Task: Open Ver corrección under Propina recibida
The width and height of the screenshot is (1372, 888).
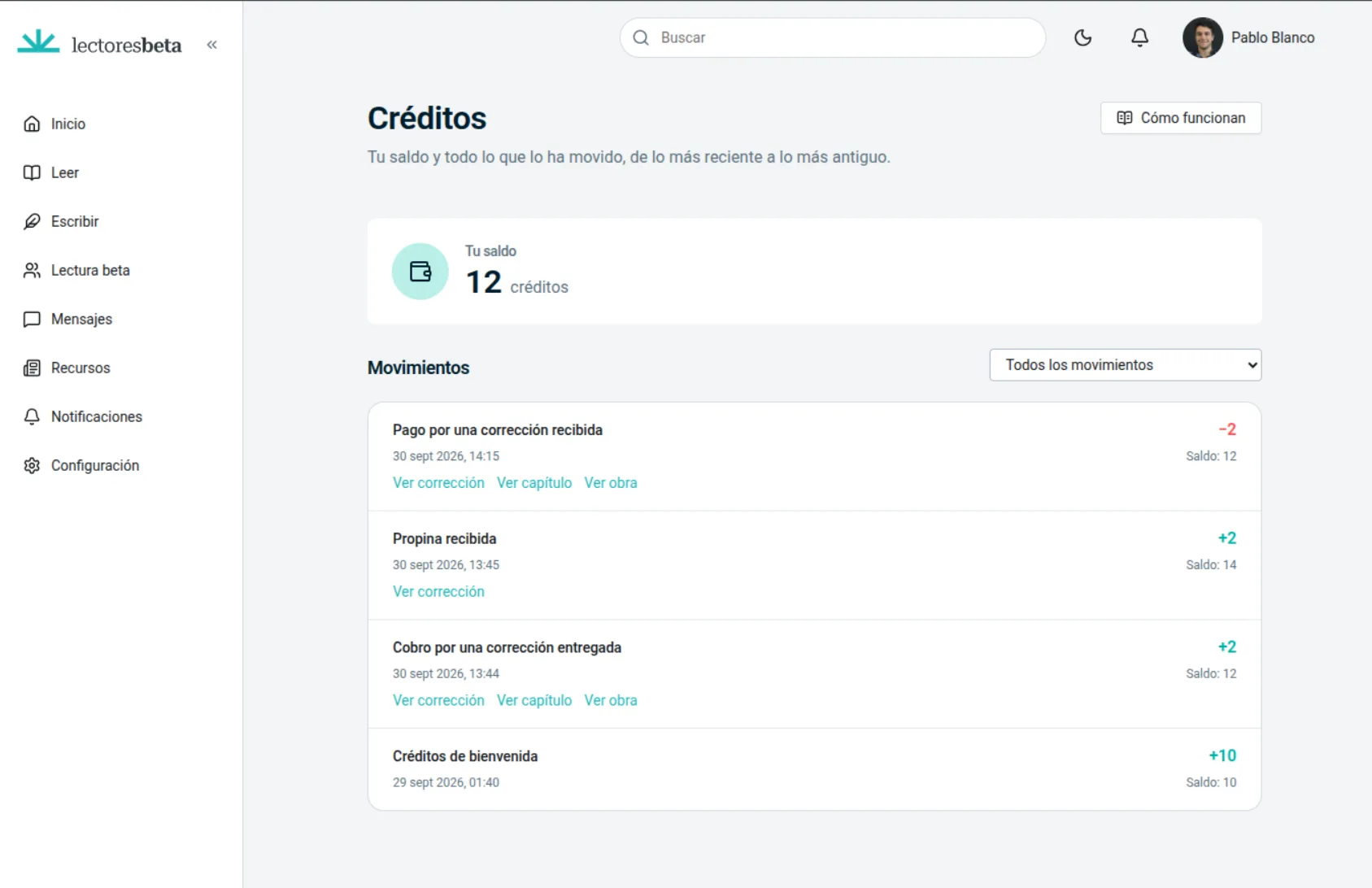Action: pos(438,592)
